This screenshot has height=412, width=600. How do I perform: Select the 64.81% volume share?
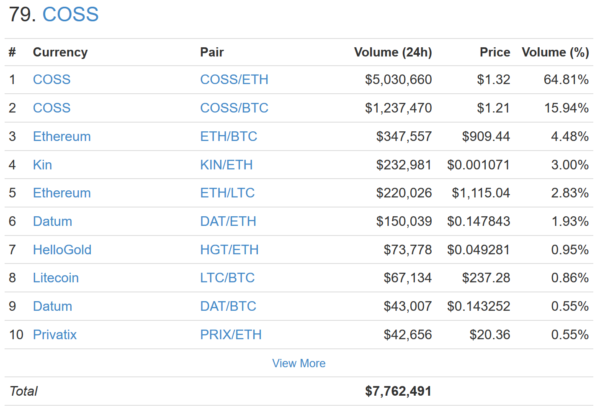566,80
